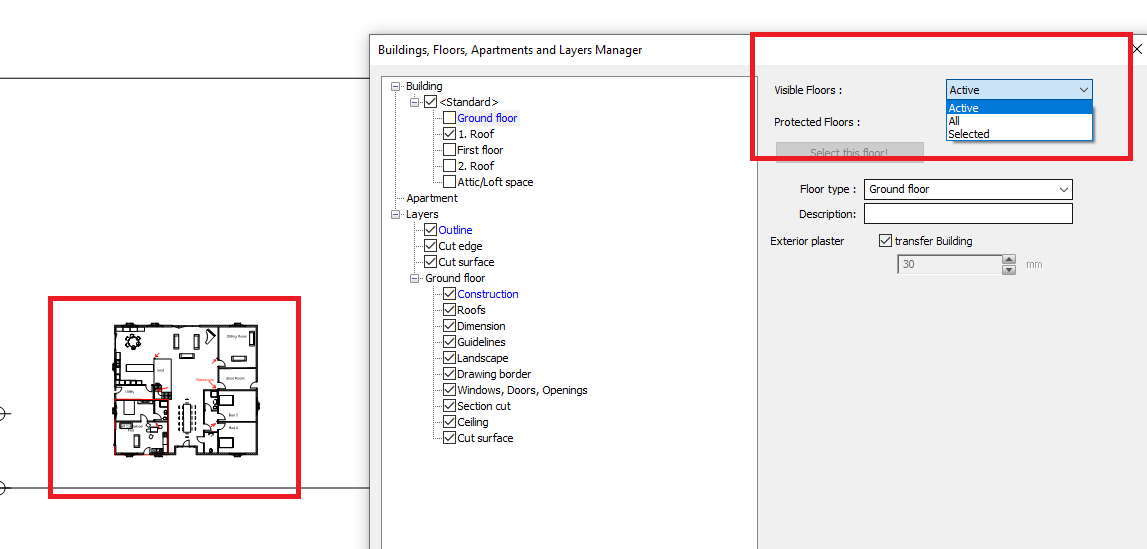Choose All in Visible Floors list
Screen dimensions: 1147x549
click(1019, 121)
